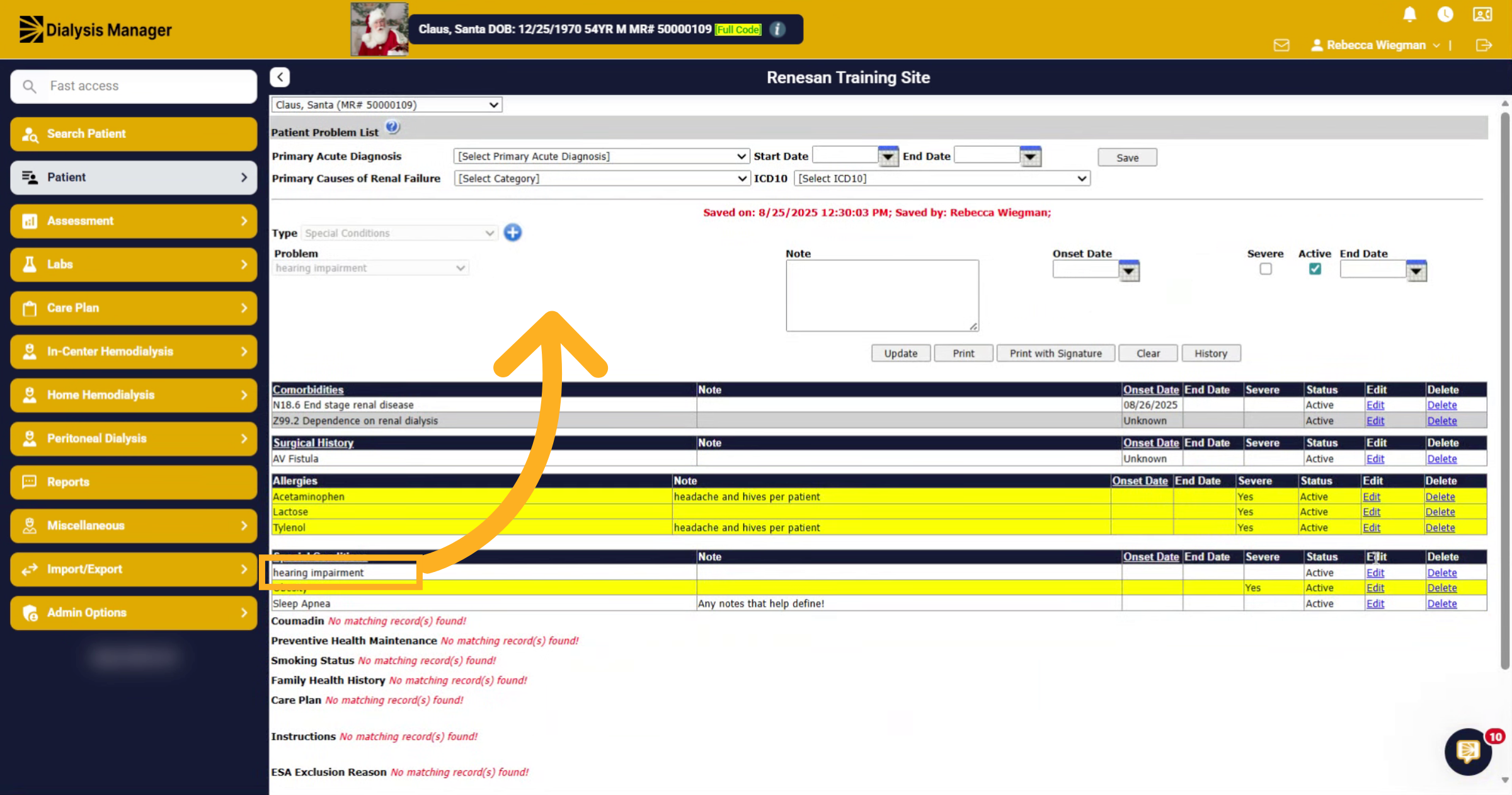Open the Reports sidebar item
The width and height of the screenshot is (1512, 795).
134,482
